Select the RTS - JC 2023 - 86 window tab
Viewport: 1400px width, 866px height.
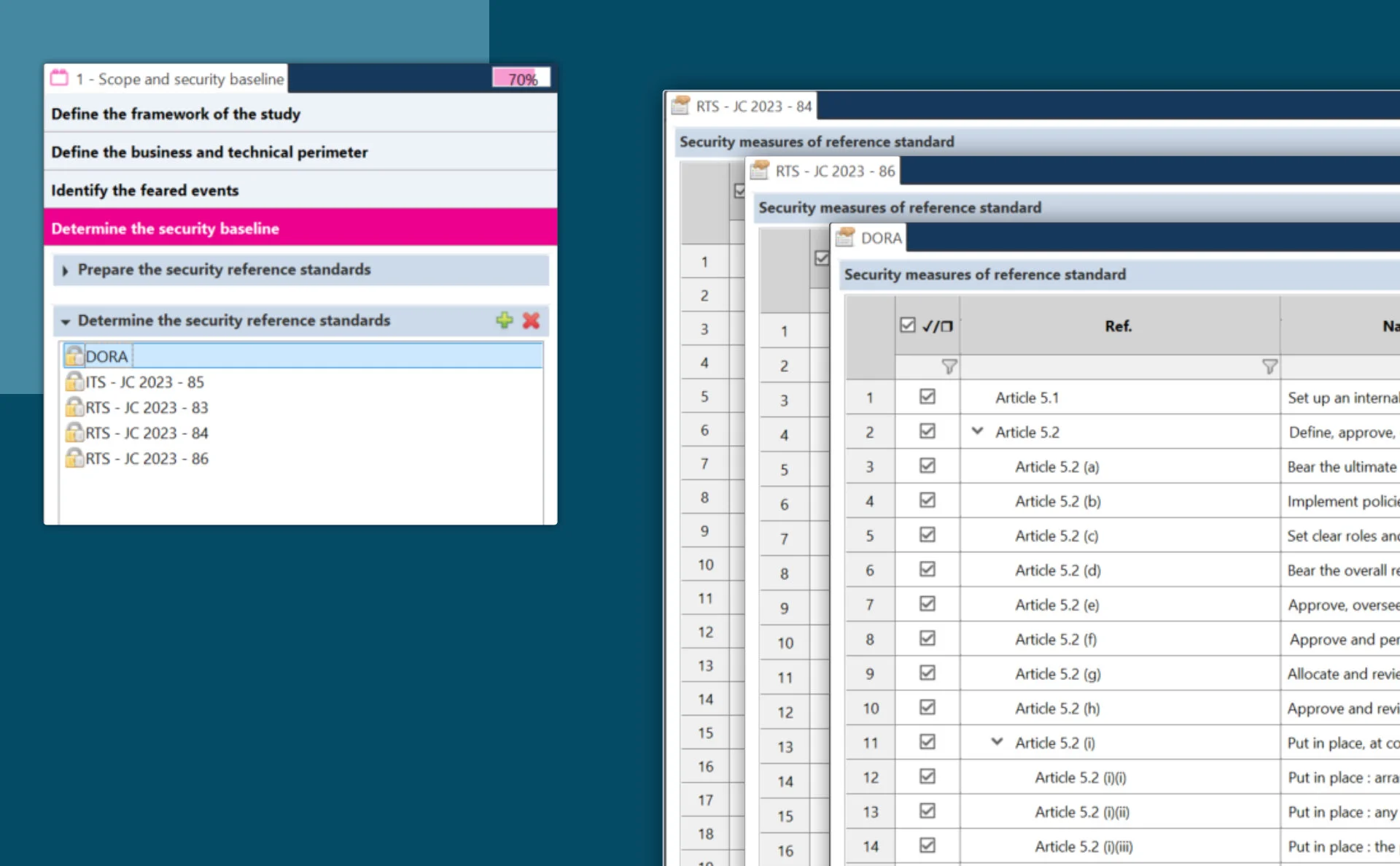[x=824, y=171]
